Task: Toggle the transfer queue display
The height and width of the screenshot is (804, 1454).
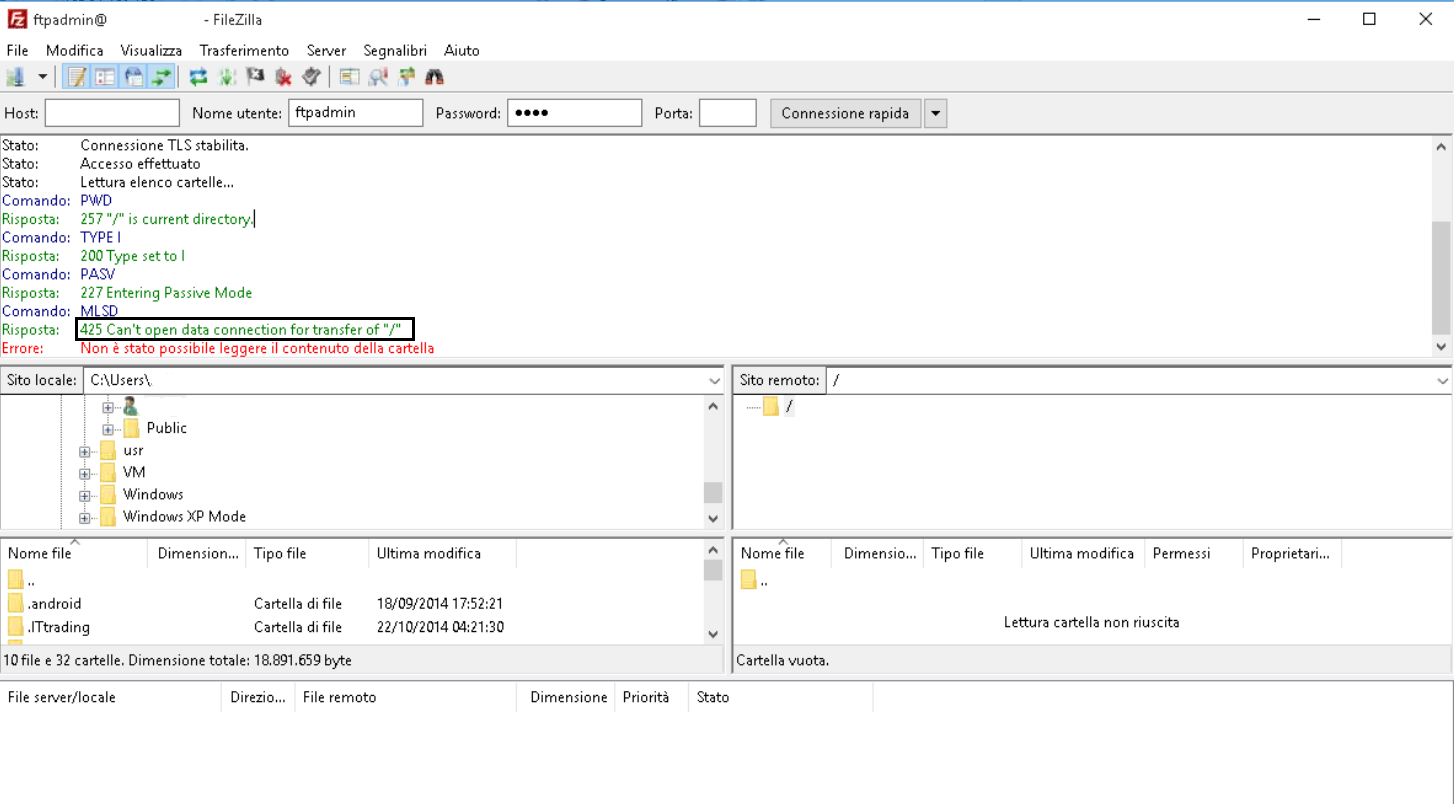Action: click(x=162, y=77)
